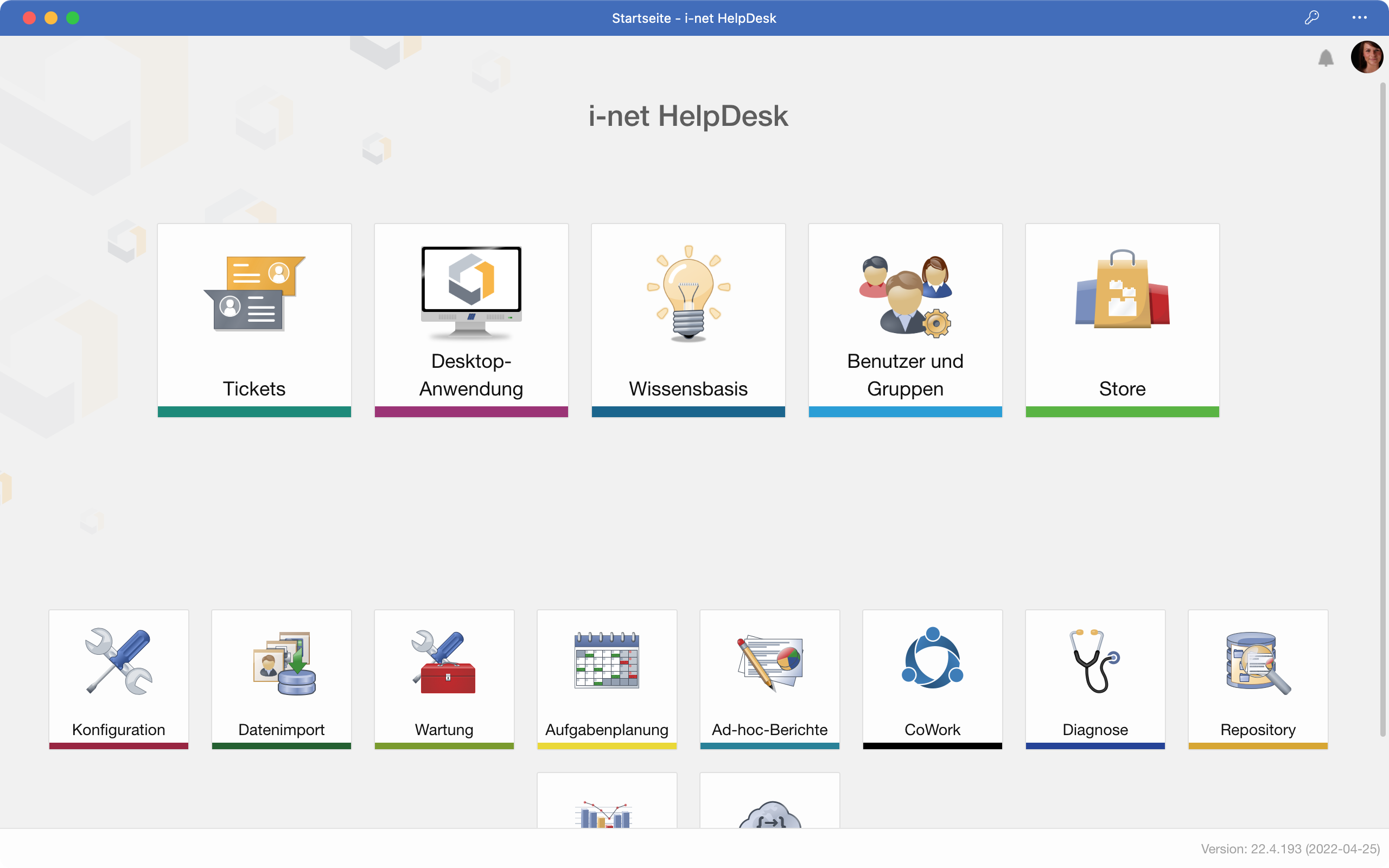The width and height of the screenshot is (1389, 868).
Task: Open Benutzer und Gruppen tile
Action: click(905, 320)
